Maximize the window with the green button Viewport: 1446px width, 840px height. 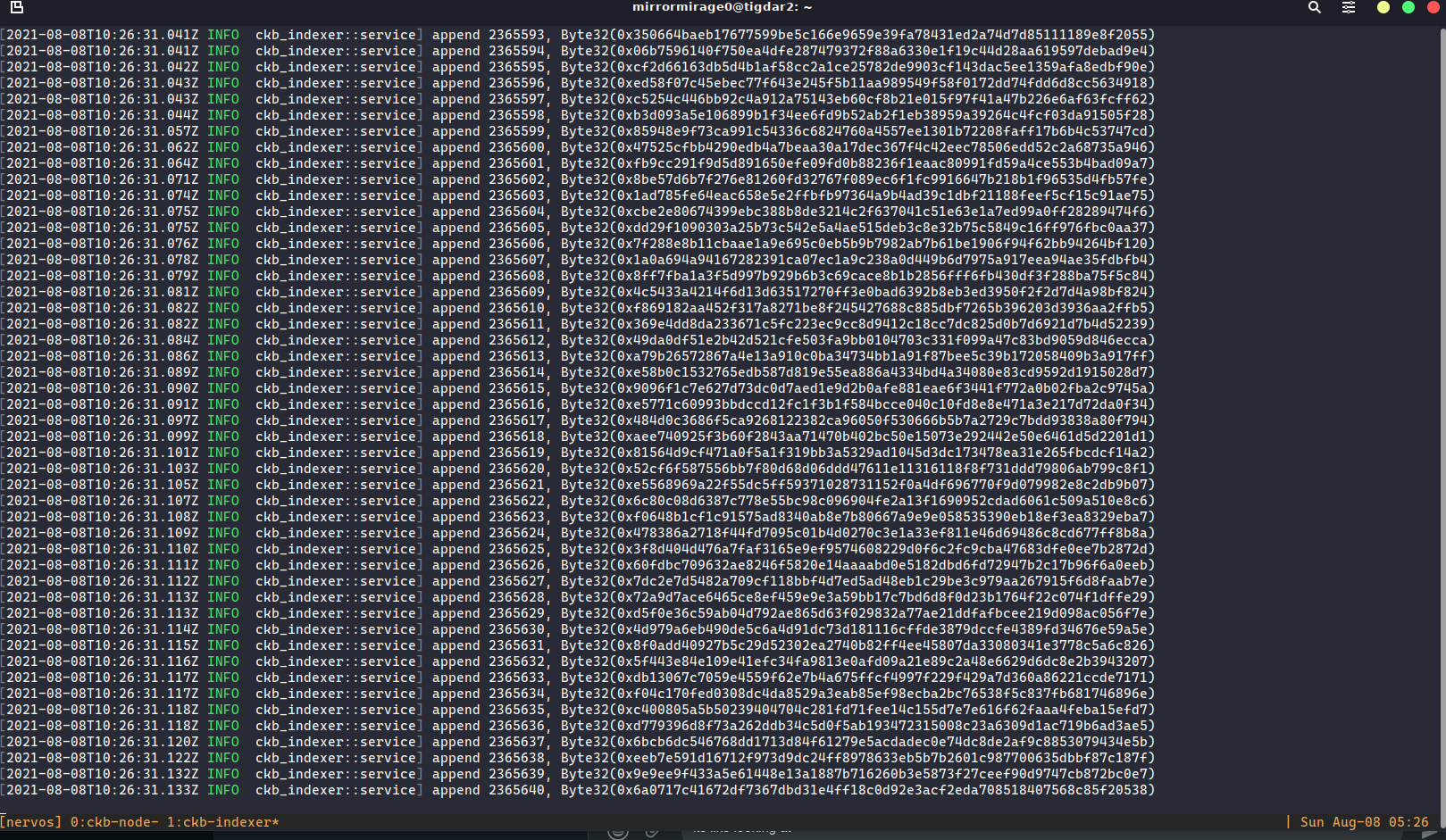(x=1408, y=7)
